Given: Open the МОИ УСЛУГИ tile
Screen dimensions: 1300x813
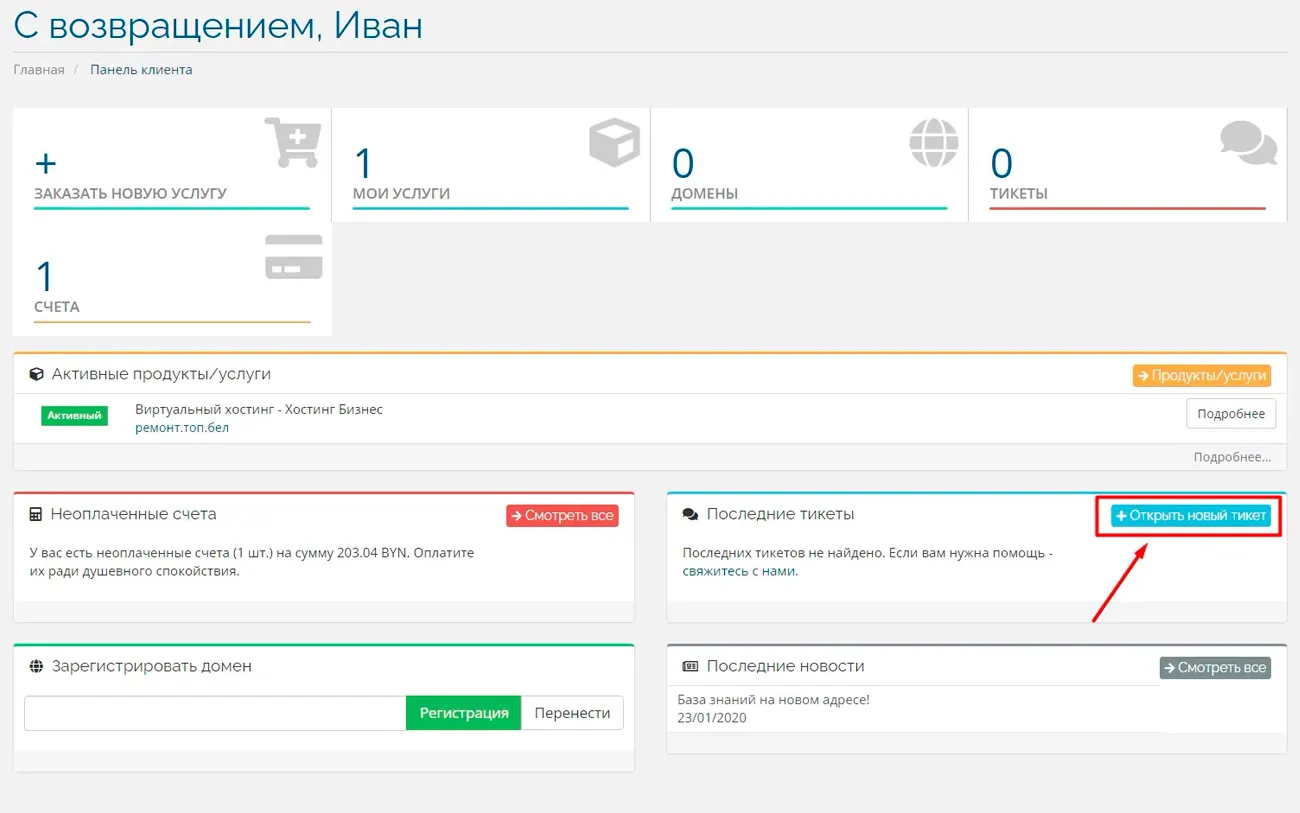Looking at the screenshot, I should [x=490, y=165].
